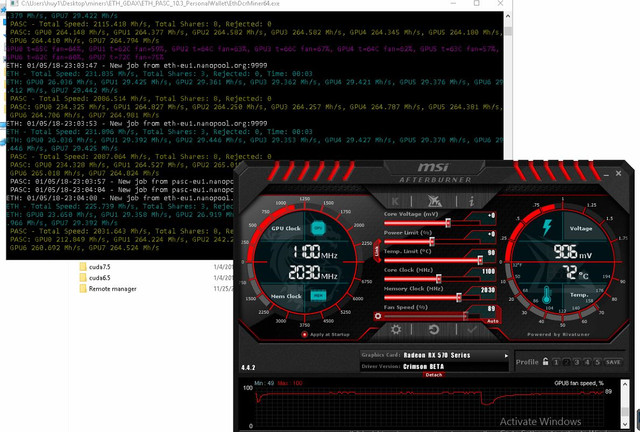This screenshot has width=640, height=432.
Task: Maximize the EthDcrMiner64 console window
Action: (476, 3)
